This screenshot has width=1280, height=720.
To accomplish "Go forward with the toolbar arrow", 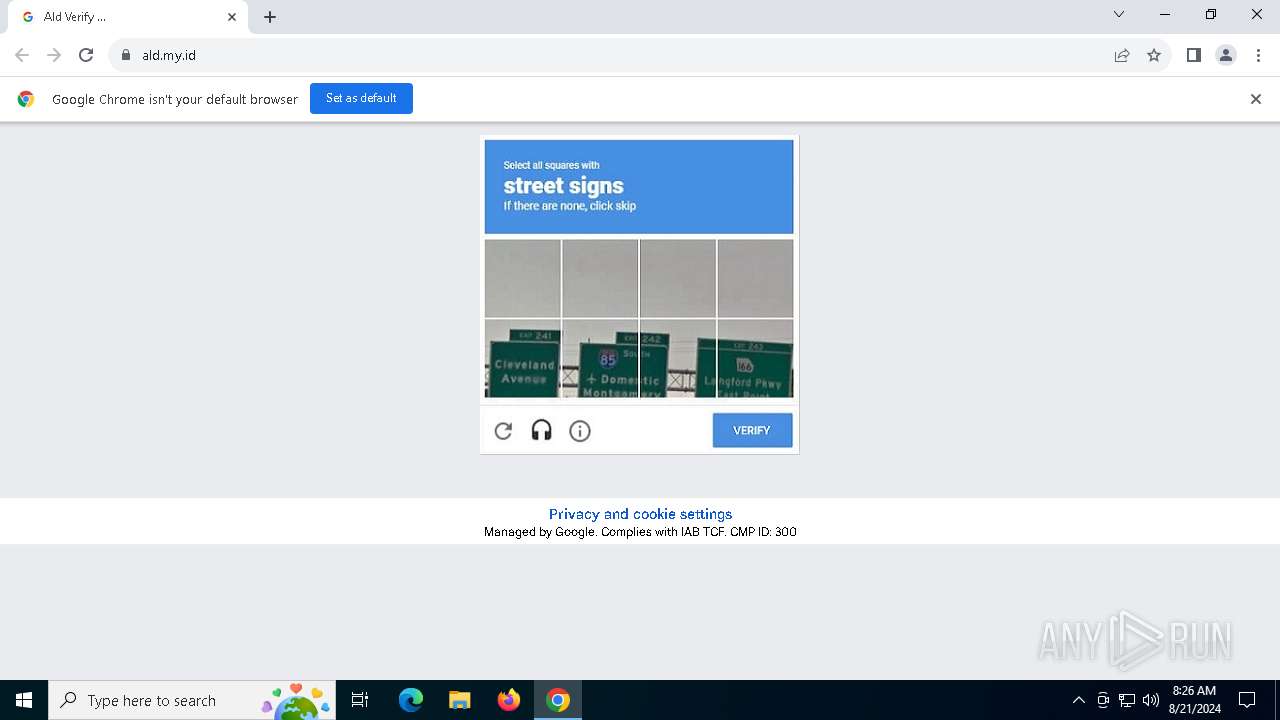I will 54,55.
